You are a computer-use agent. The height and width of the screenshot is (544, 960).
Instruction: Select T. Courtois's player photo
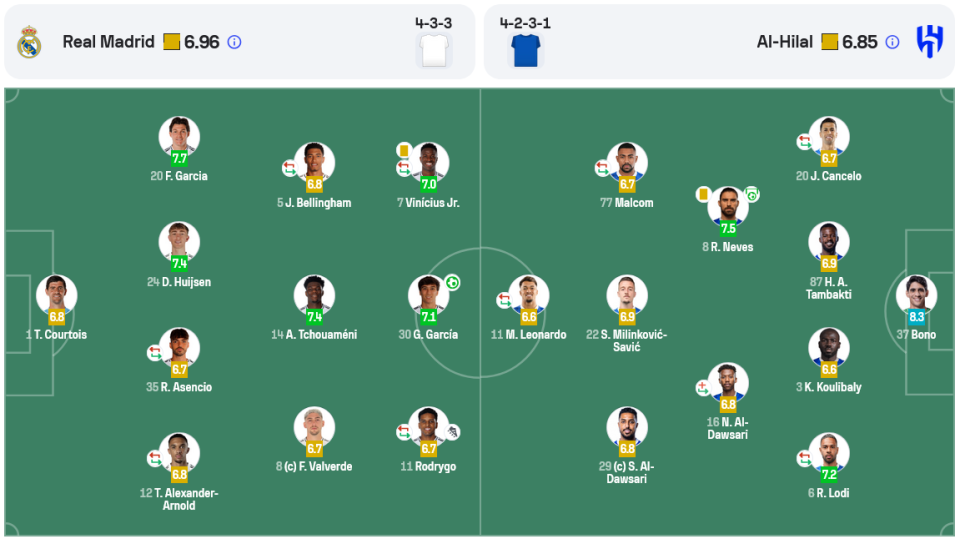[56, 293]
